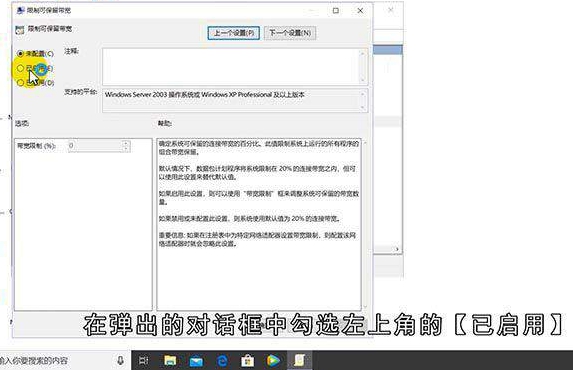This screenshot has width=573, height=370.
Task: Click the supported platform box scrollbar down arrow
Action: point(363,107)
